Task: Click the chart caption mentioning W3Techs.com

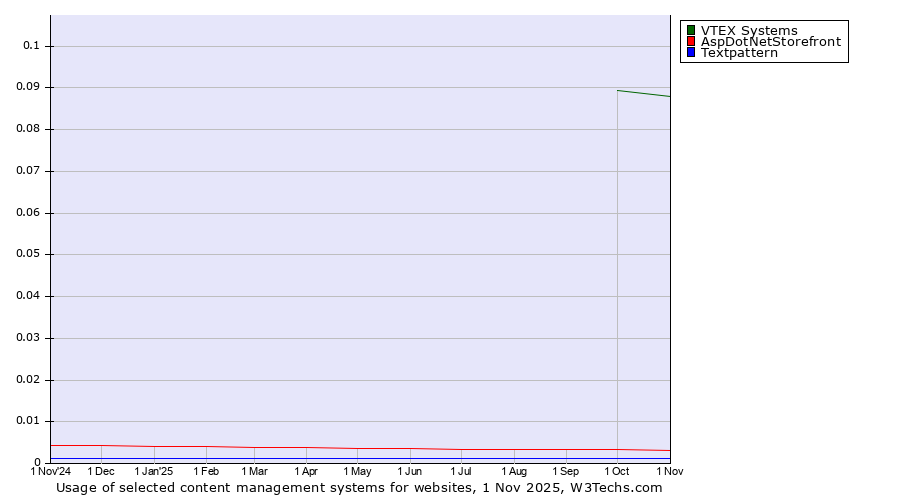Action: 359,488
